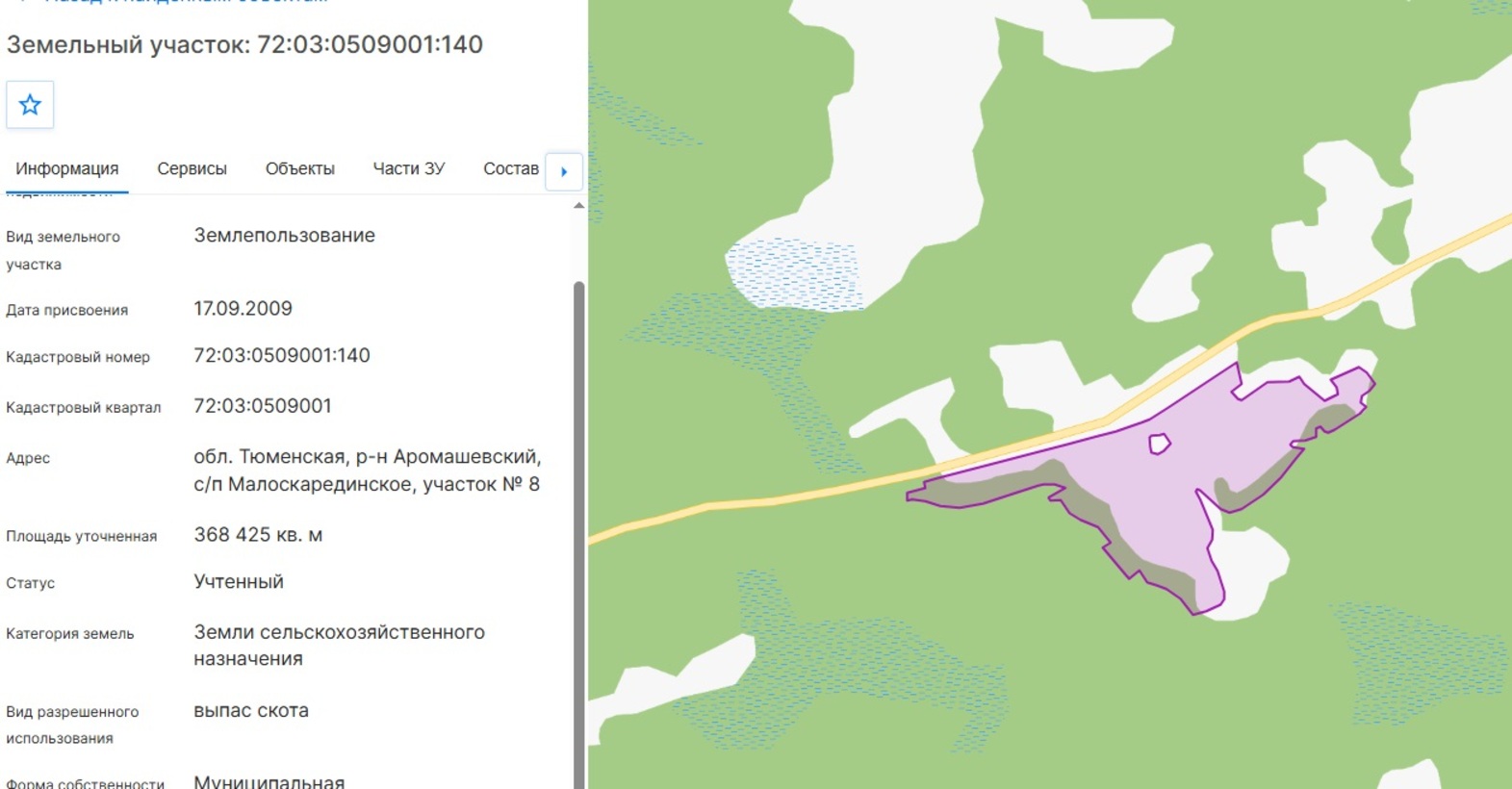
Task: Click the area value 368 425 кв. м
Action: (x=258, y=535)
